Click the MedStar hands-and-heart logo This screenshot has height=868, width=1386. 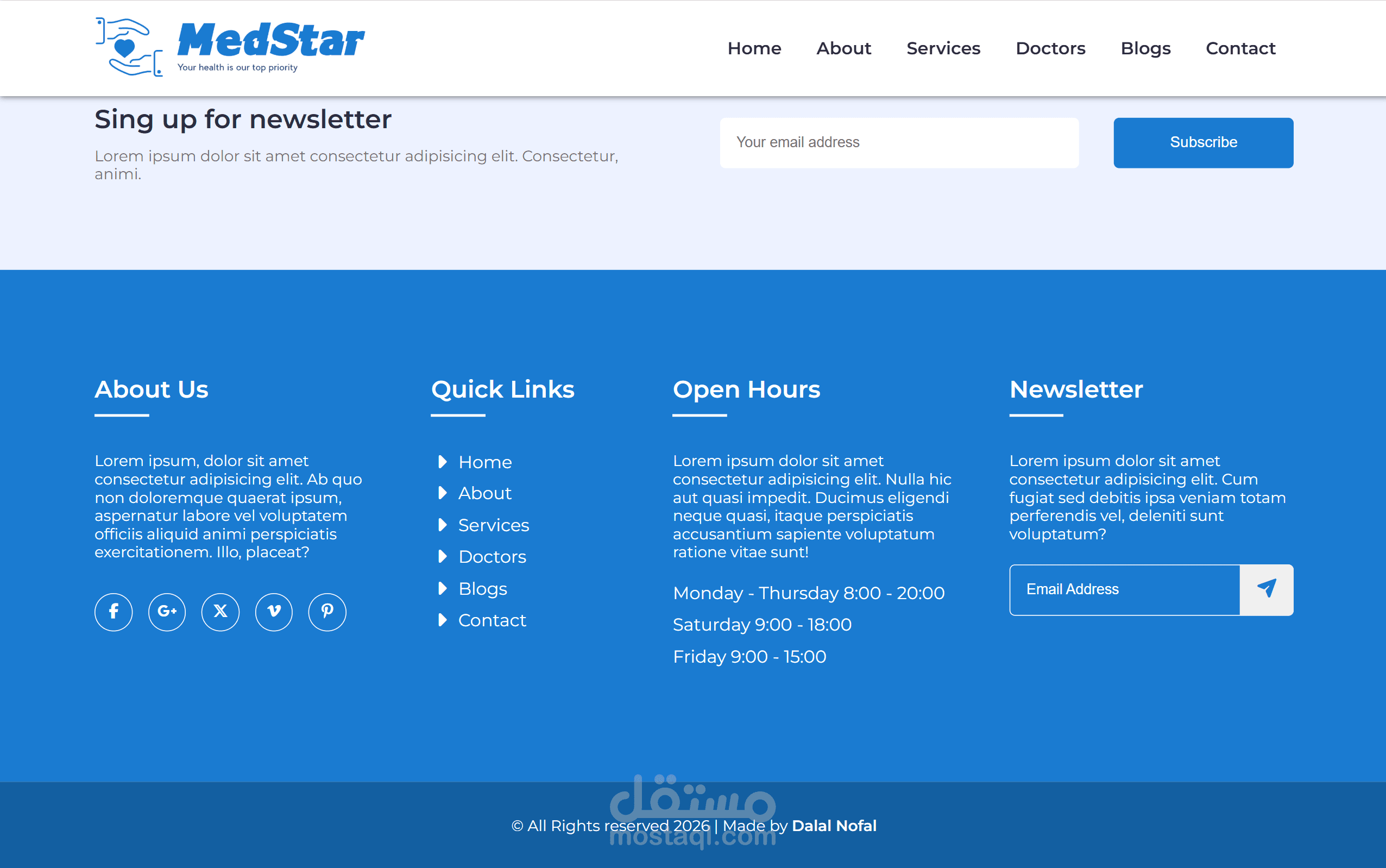129,47
